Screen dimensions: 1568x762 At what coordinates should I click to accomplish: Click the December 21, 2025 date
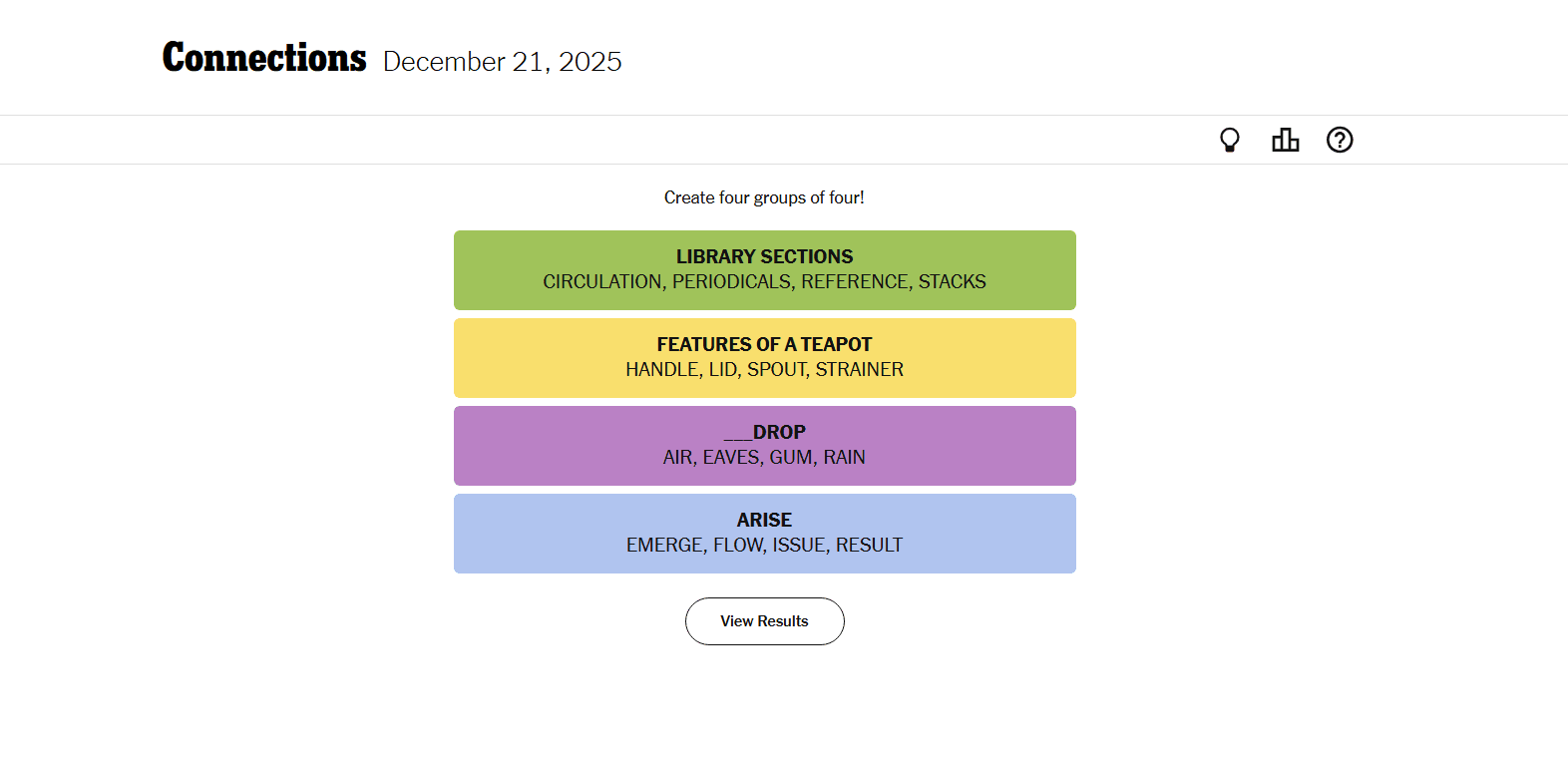(502, 62)
